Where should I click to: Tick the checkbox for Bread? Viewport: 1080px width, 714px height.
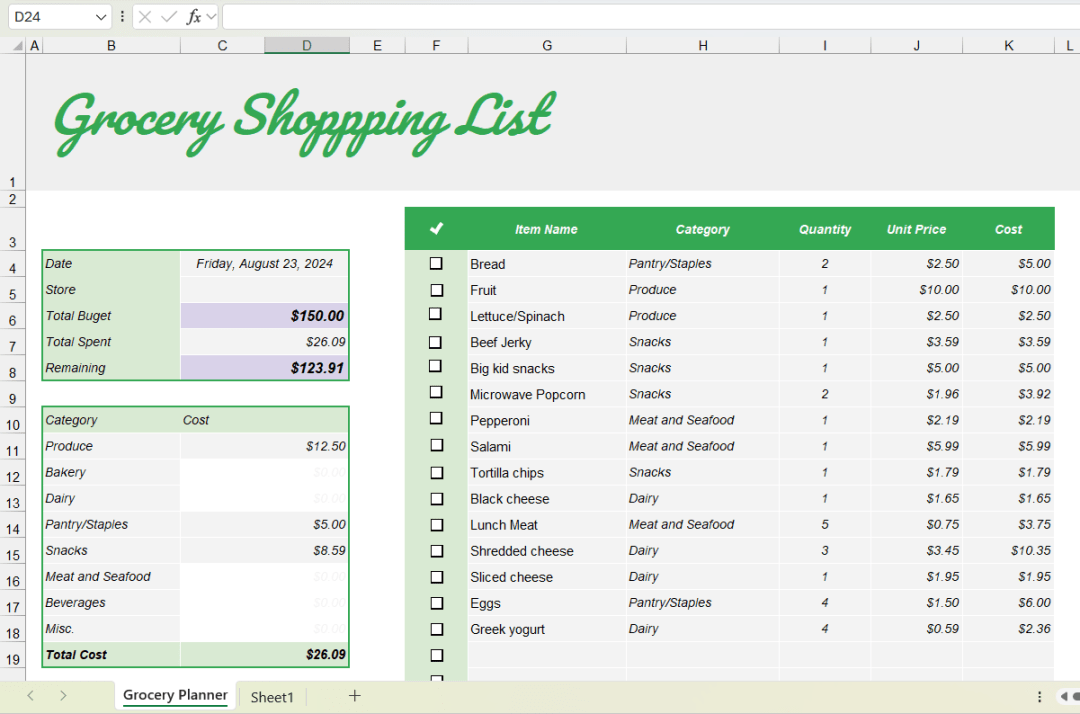(436, 264)
